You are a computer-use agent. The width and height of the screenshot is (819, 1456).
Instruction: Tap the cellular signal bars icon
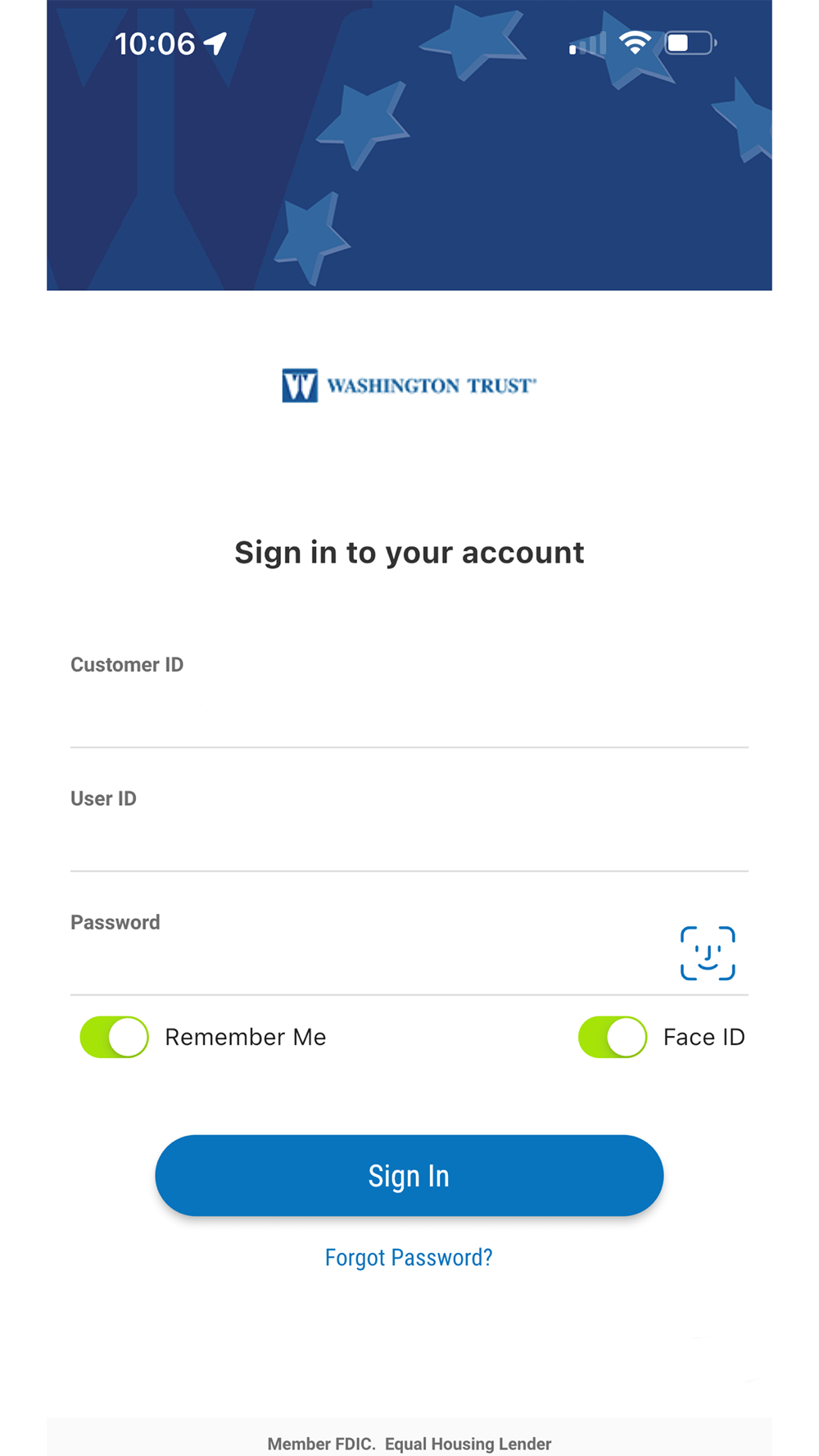pos(588,43)
